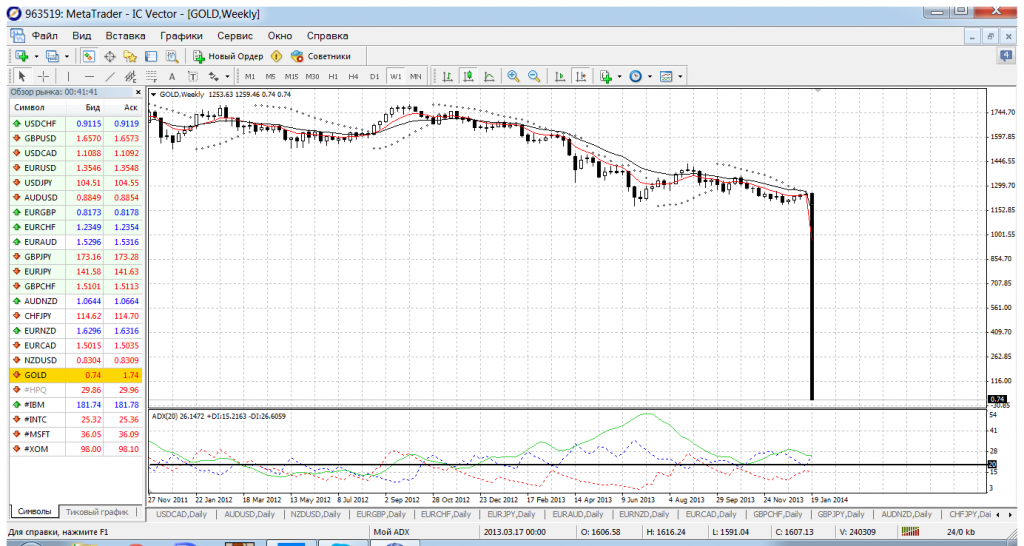
Task: Click the zoom out magnifier
Action: coord(534,76)
